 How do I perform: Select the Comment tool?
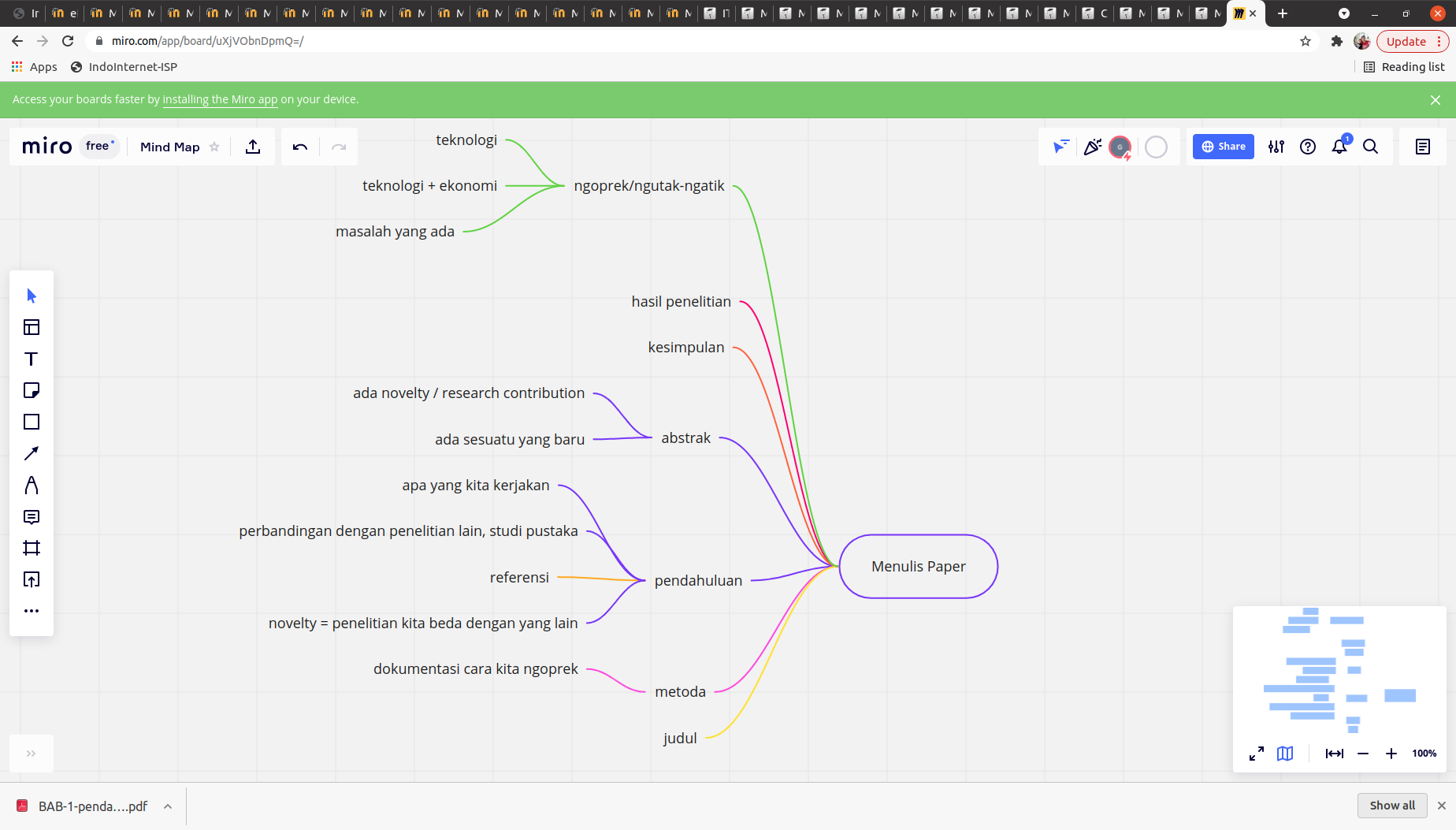(32, 516)
